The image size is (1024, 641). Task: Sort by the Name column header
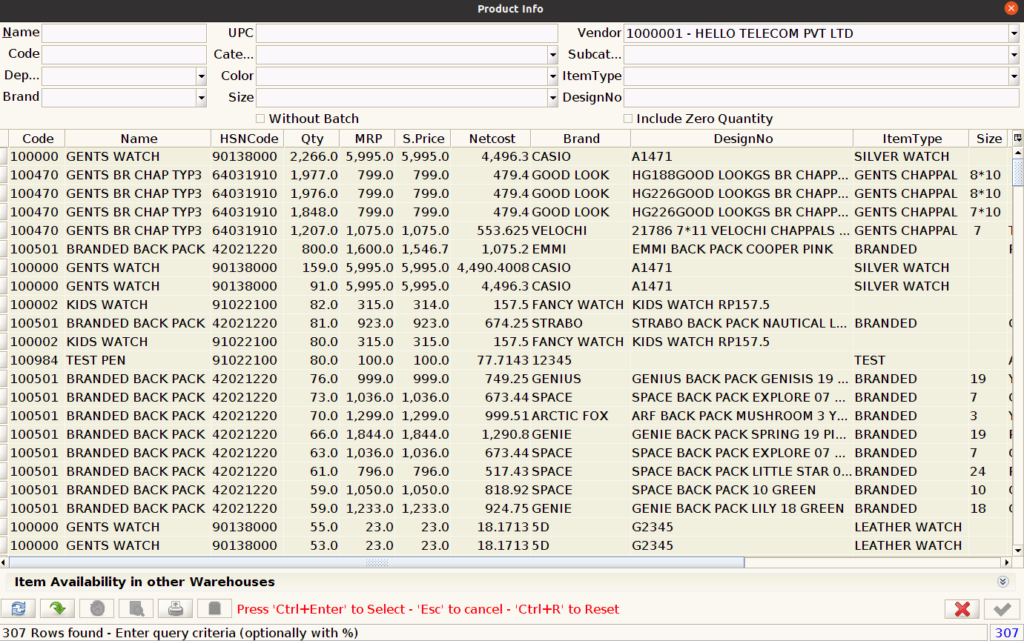[x=138, y=138]
